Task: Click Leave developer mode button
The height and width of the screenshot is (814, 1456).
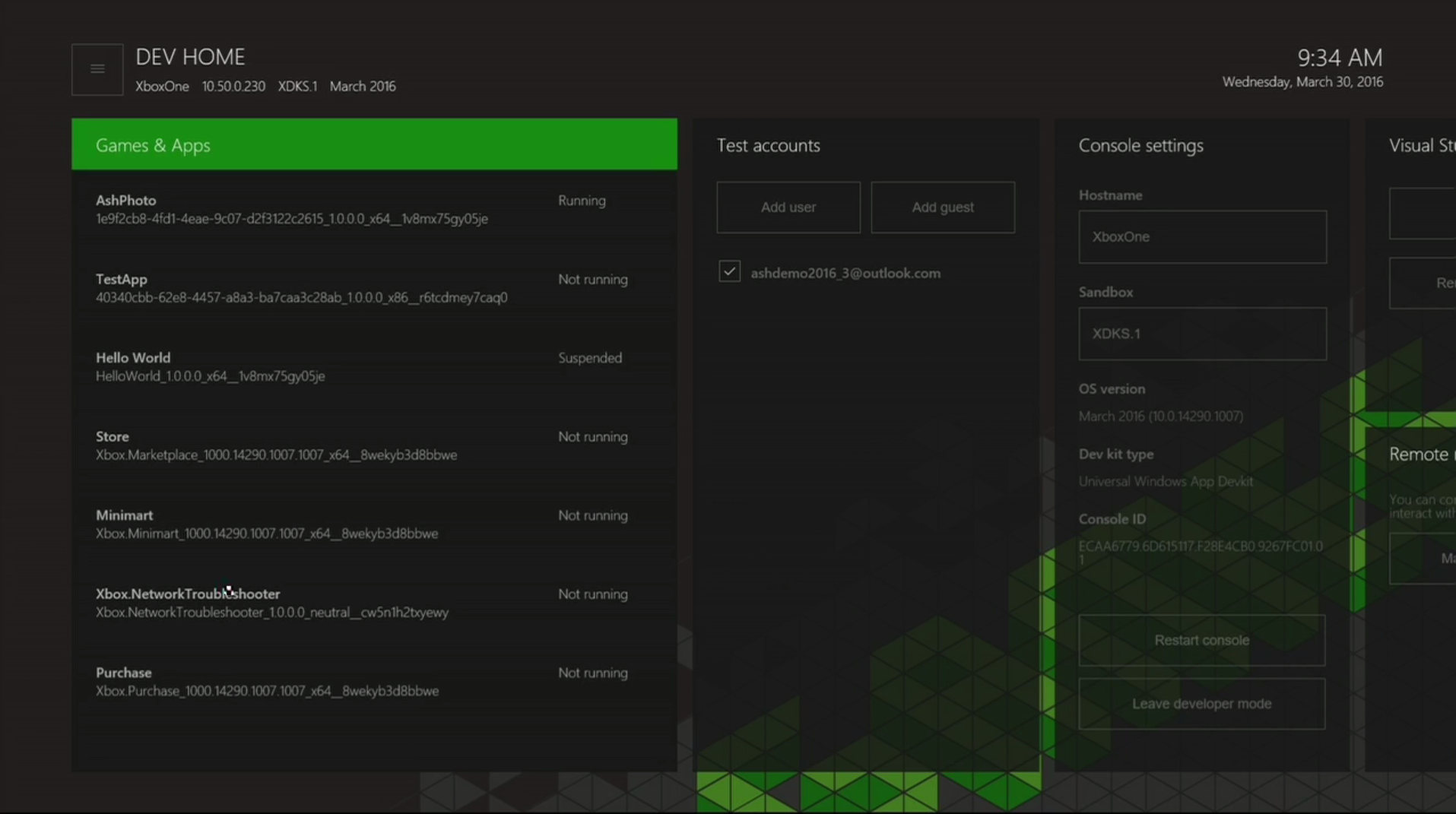Action: pos(1201,704)
